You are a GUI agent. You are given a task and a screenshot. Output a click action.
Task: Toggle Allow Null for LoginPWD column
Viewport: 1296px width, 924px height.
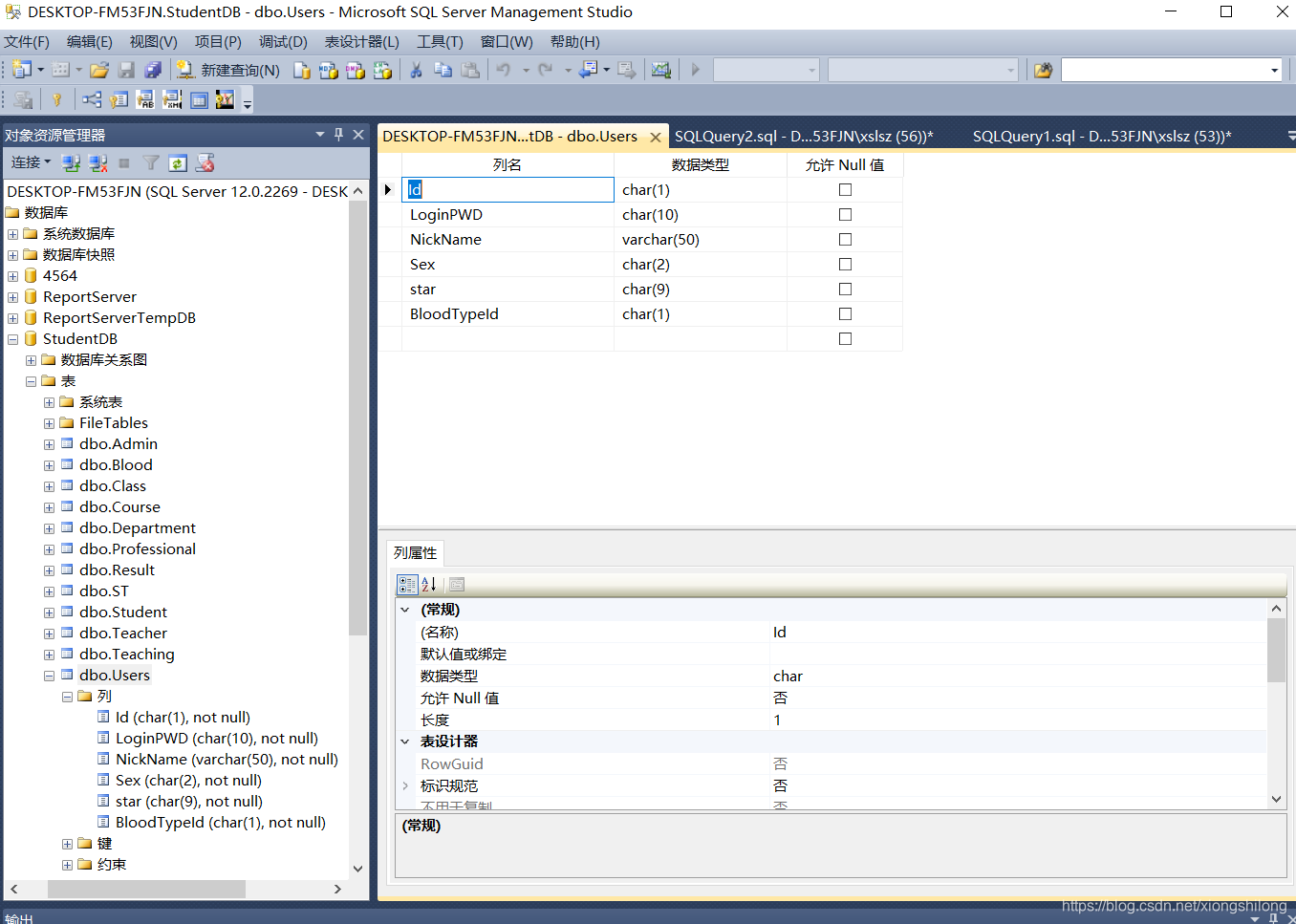click(845, 214)
